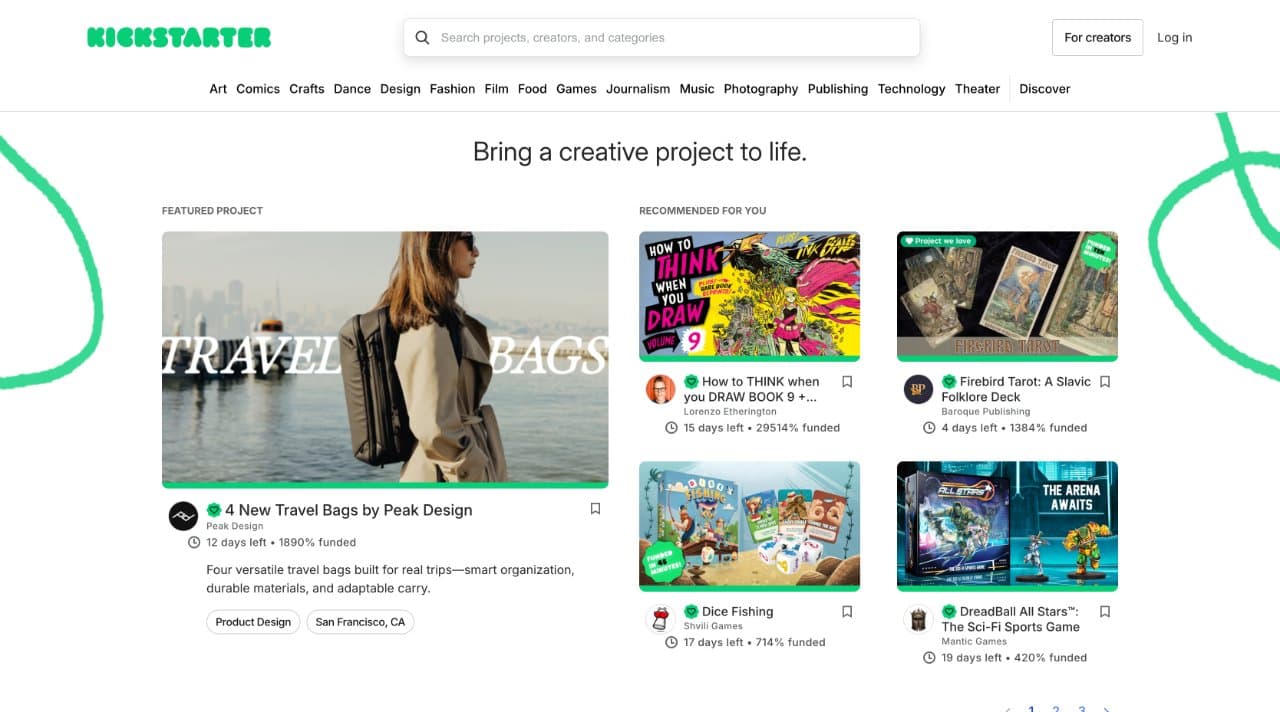The image size is (1280, 712).
Task: Open the Comics category
Action: tap(258, 89)
